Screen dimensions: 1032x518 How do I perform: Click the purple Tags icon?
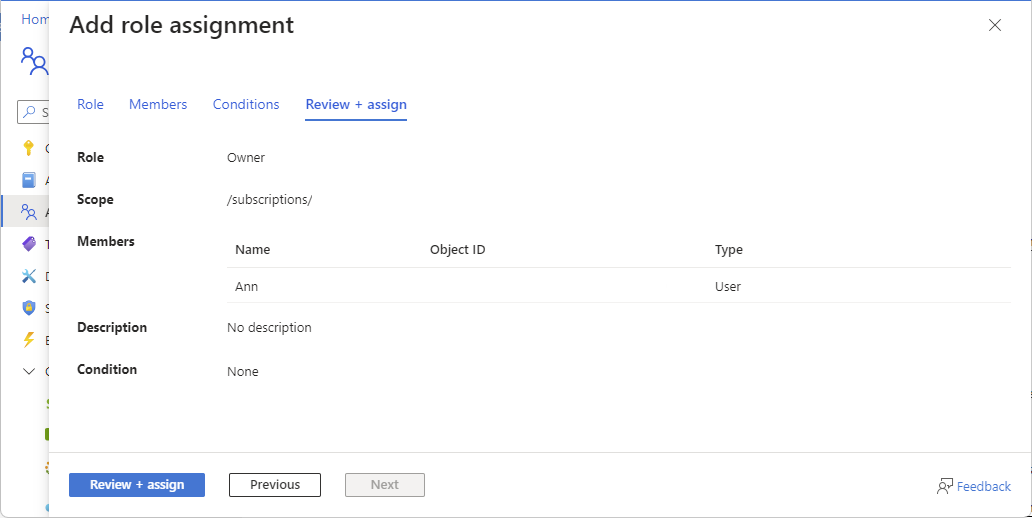28,244
